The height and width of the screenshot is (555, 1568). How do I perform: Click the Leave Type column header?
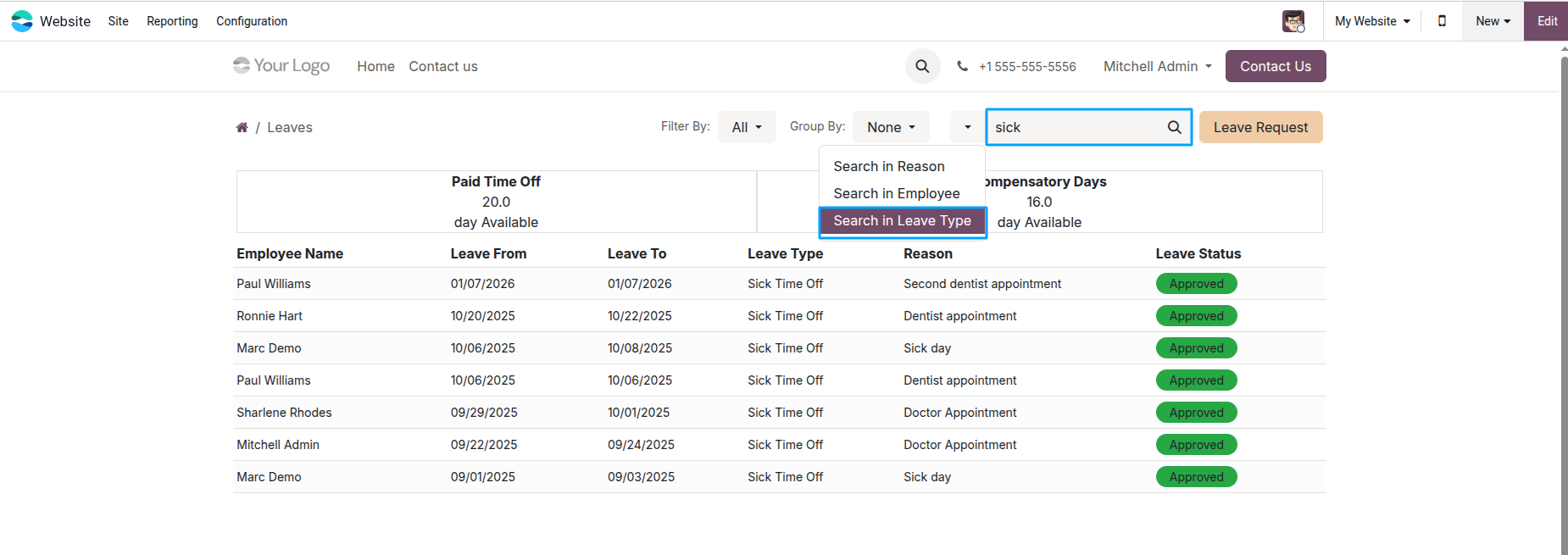785,253
